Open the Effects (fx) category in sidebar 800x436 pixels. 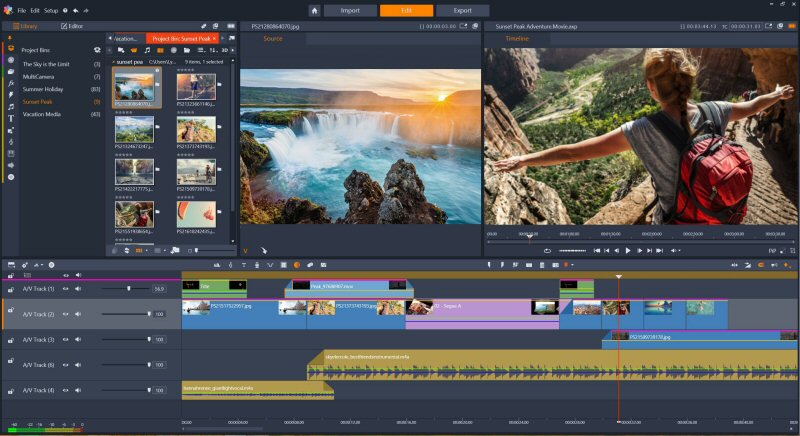tap(11, 82)
